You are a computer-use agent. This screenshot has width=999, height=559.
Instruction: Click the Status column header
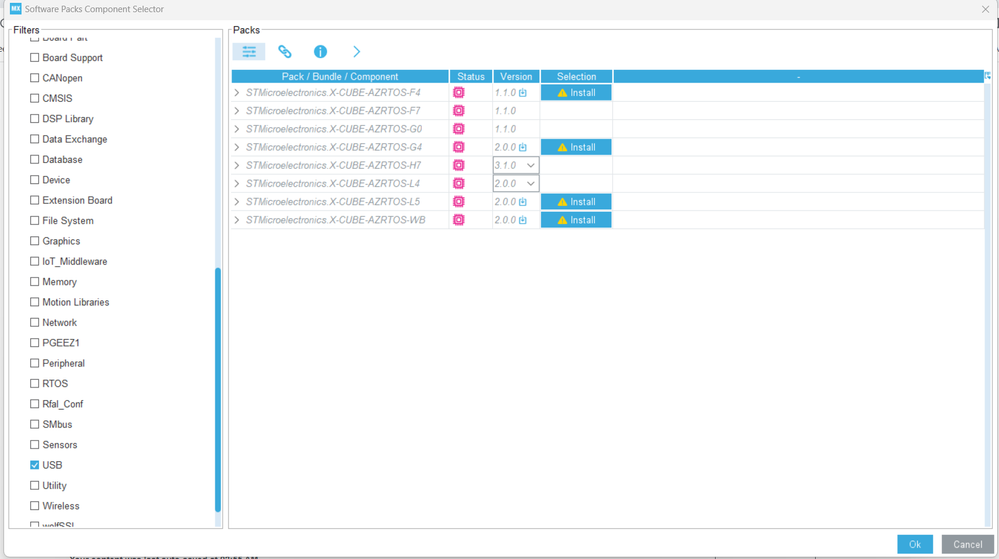pyautogui.click(x=471, y=76)
